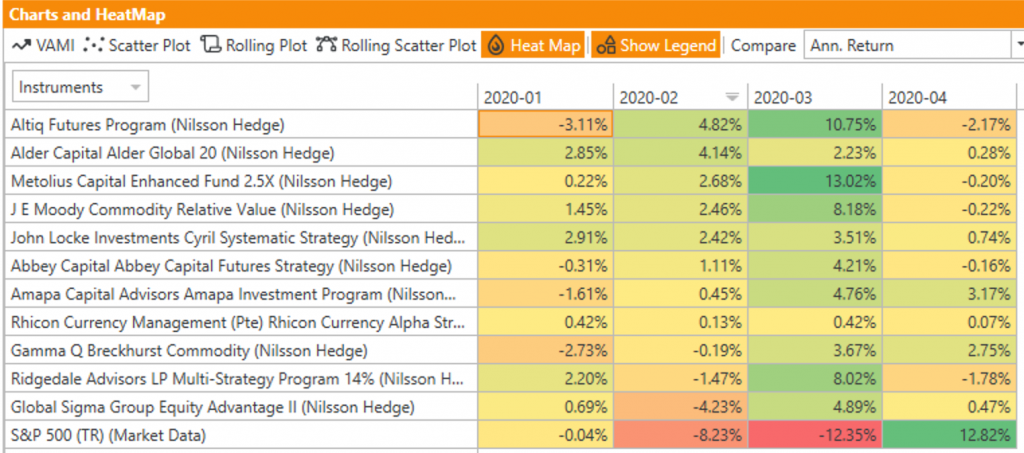Toggle the Heat Map view button
This screenshot has height=453, width=1024.
coord(534,46)
